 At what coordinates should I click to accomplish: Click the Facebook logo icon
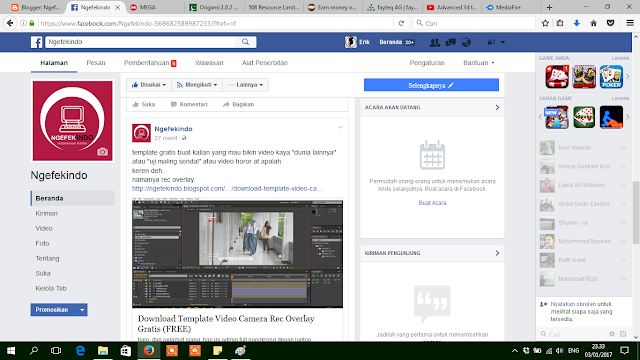click(x=36, y=42)
